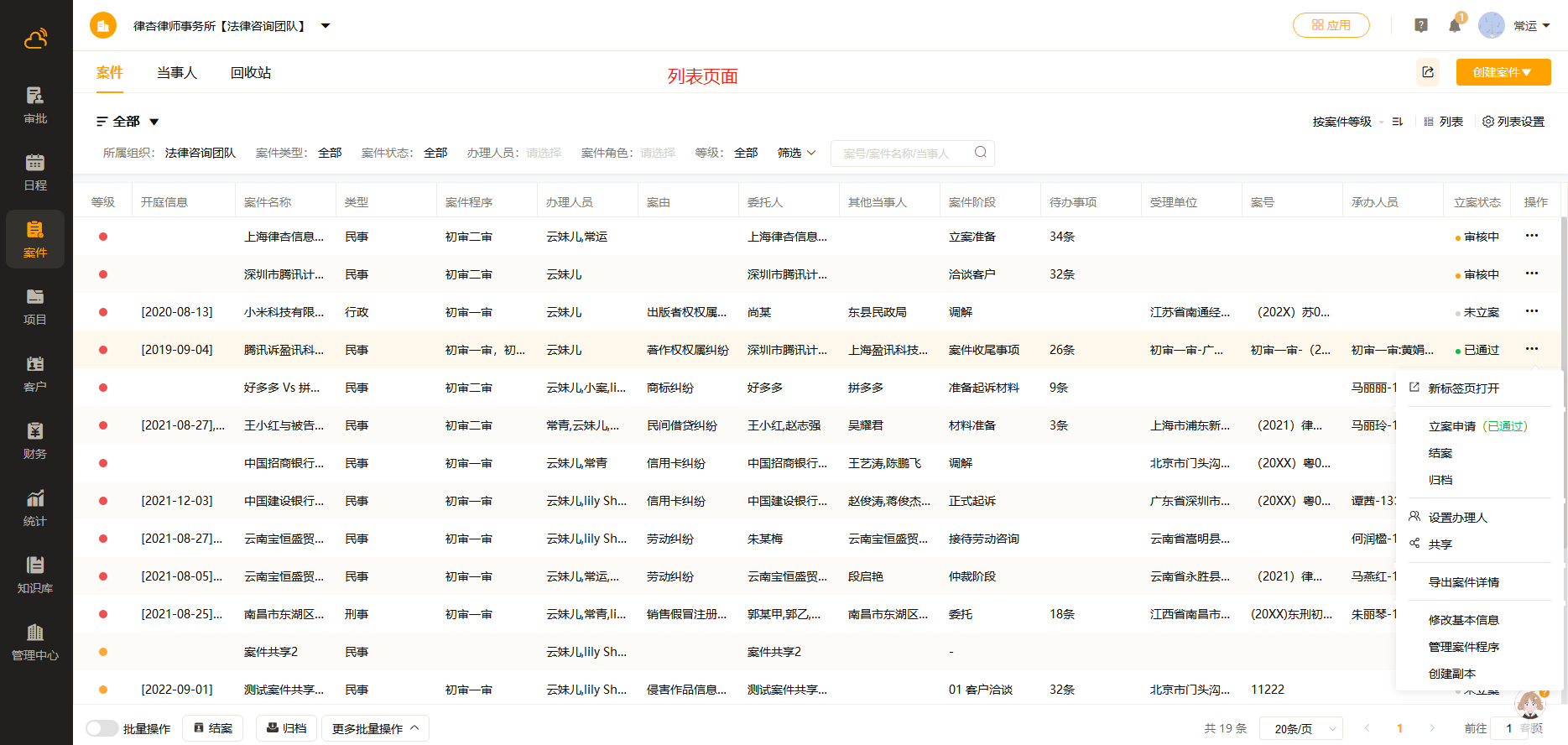Viewport: 1568px width, 745px height.
Task: Click the bottom 结案 batch button
Action: pos(213,728)
